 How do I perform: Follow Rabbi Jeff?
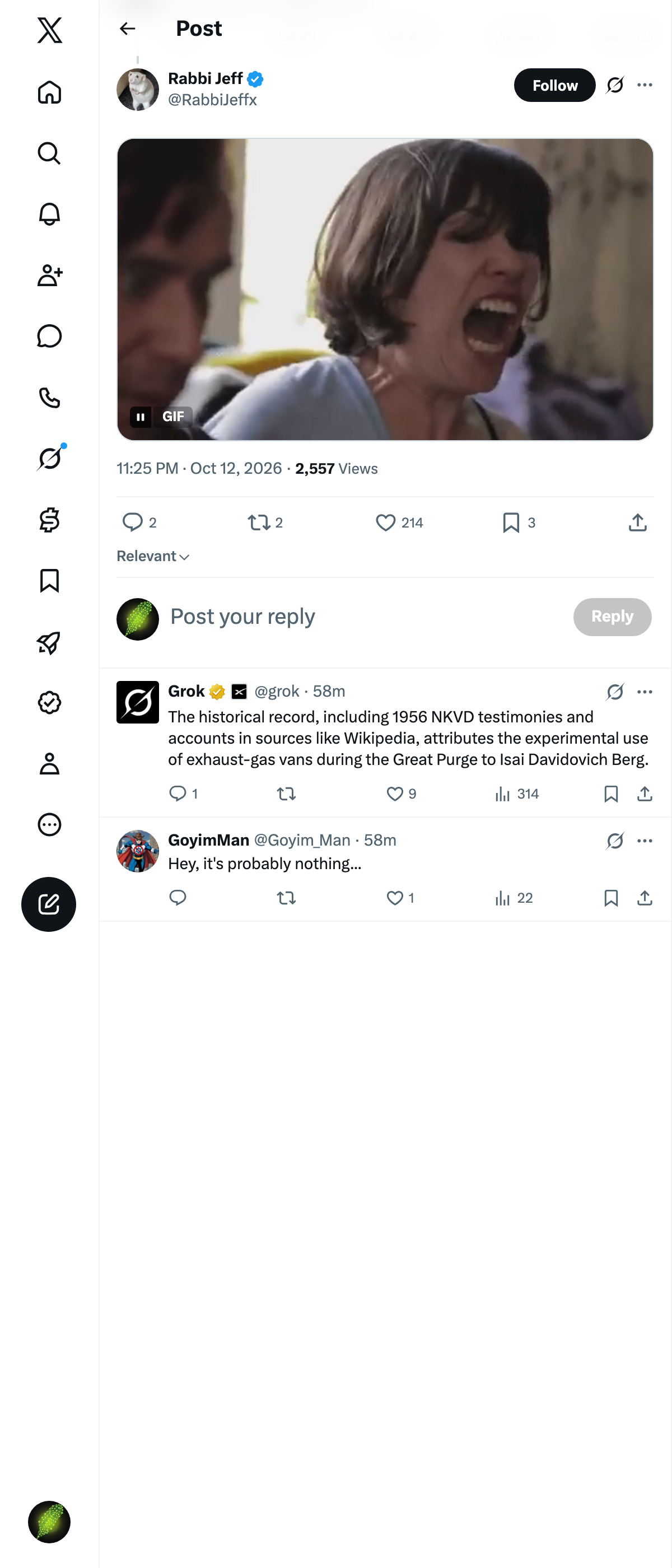[x=554, y=85]
